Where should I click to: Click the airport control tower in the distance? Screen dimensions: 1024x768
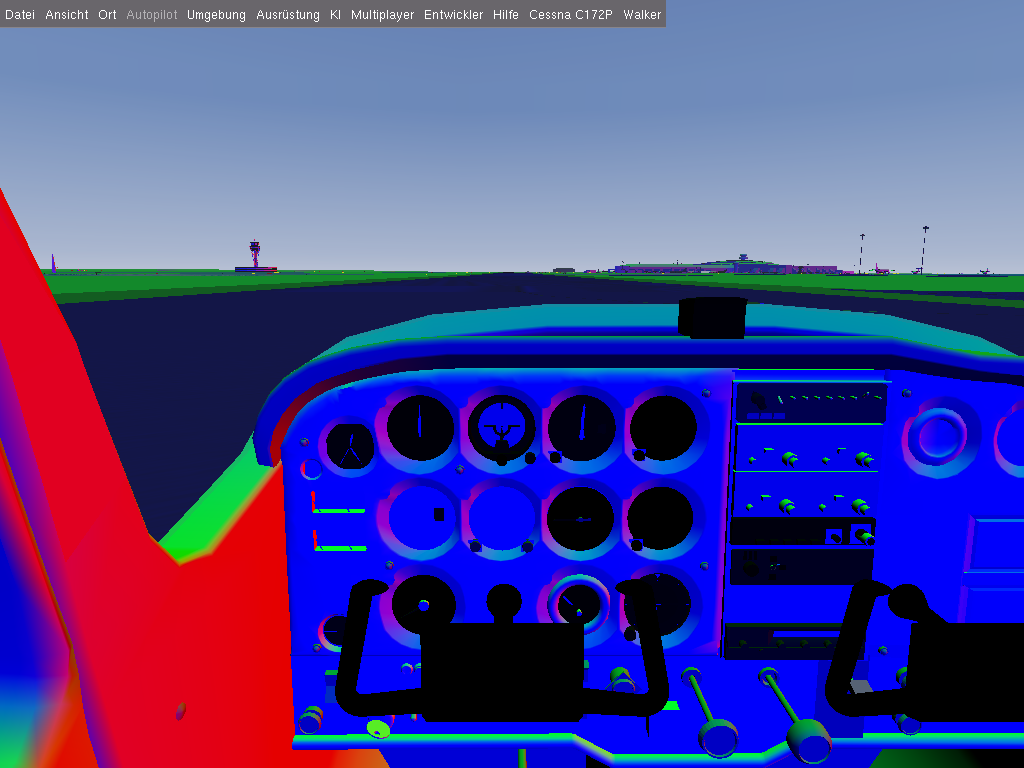point(254,254)
